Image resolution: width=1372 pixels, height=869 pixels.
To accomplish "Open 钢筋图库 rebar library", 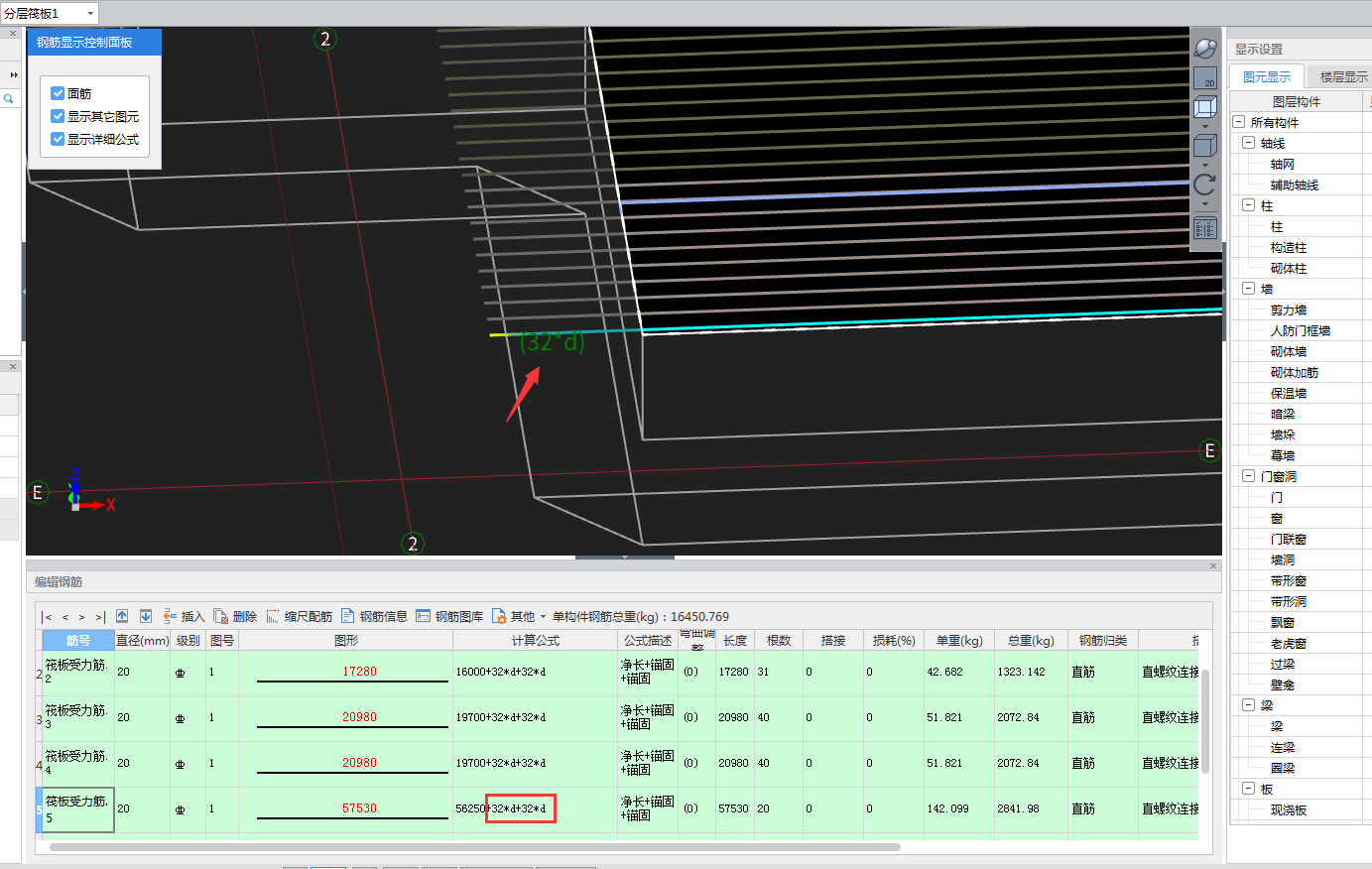I will click(x=448, y=616).
